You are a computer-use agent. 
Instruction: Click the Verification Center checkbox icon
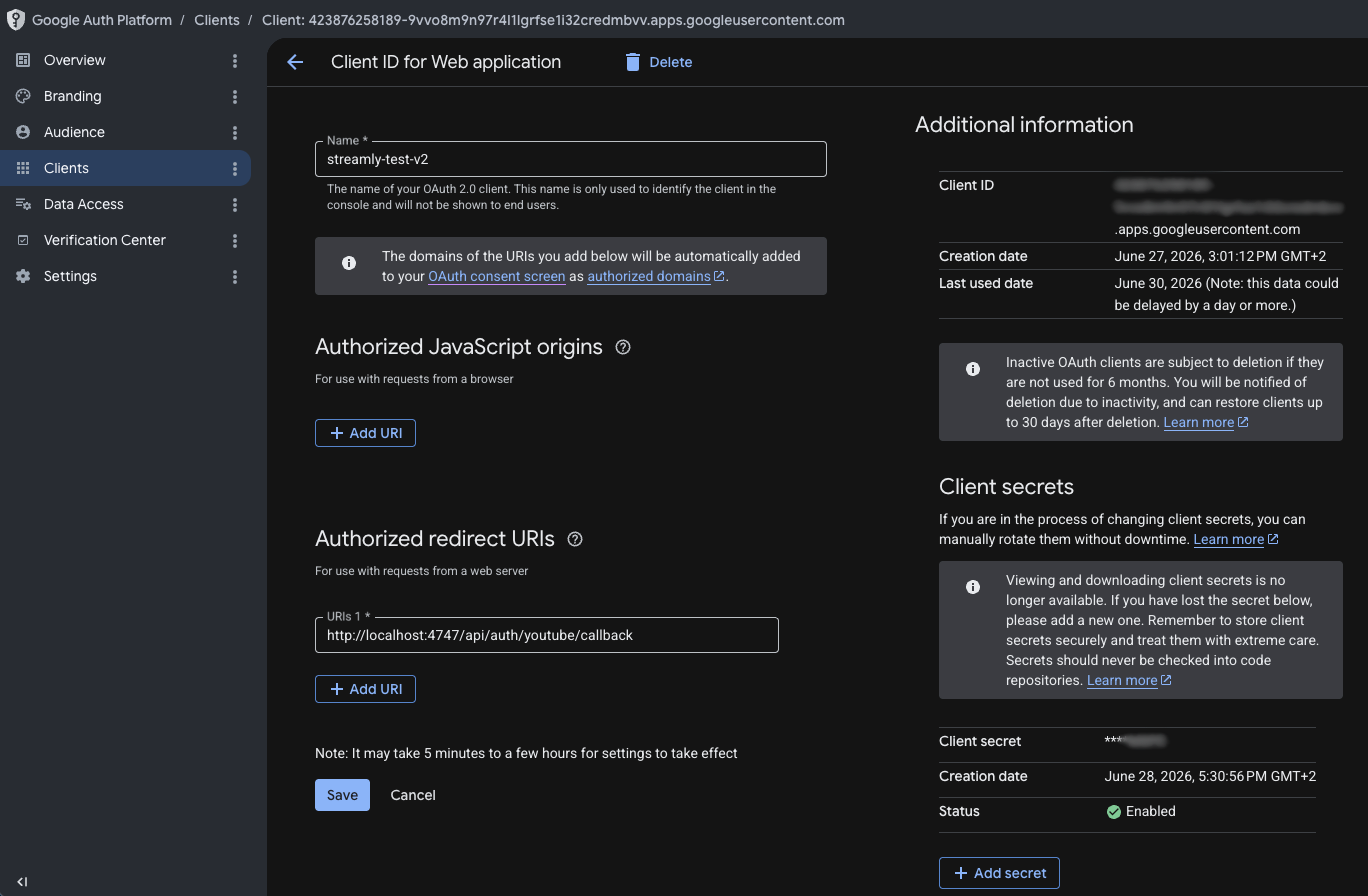pyautogui.click(x=23, y=240)
